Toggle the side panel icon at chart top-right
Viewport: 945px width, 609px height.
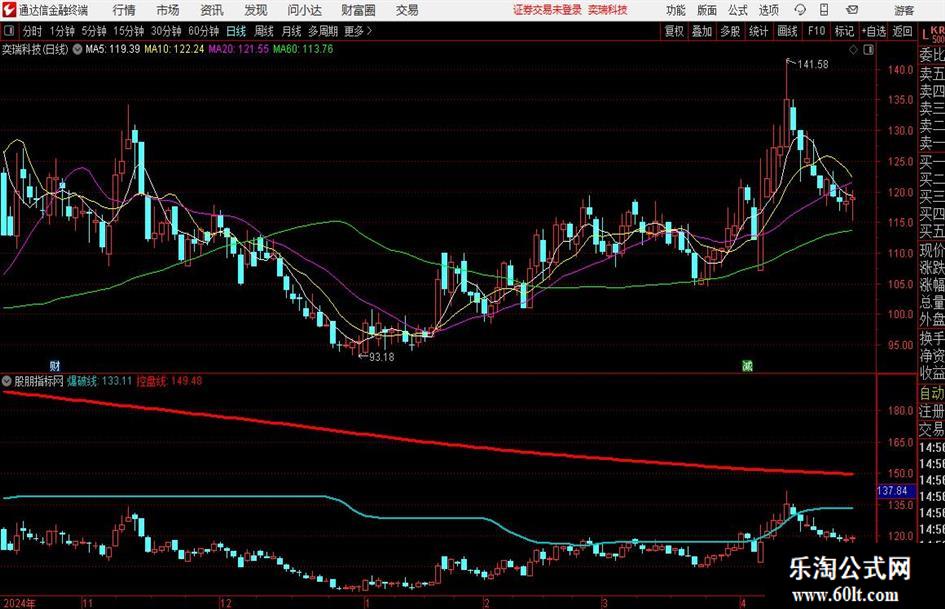coord(868,50)
